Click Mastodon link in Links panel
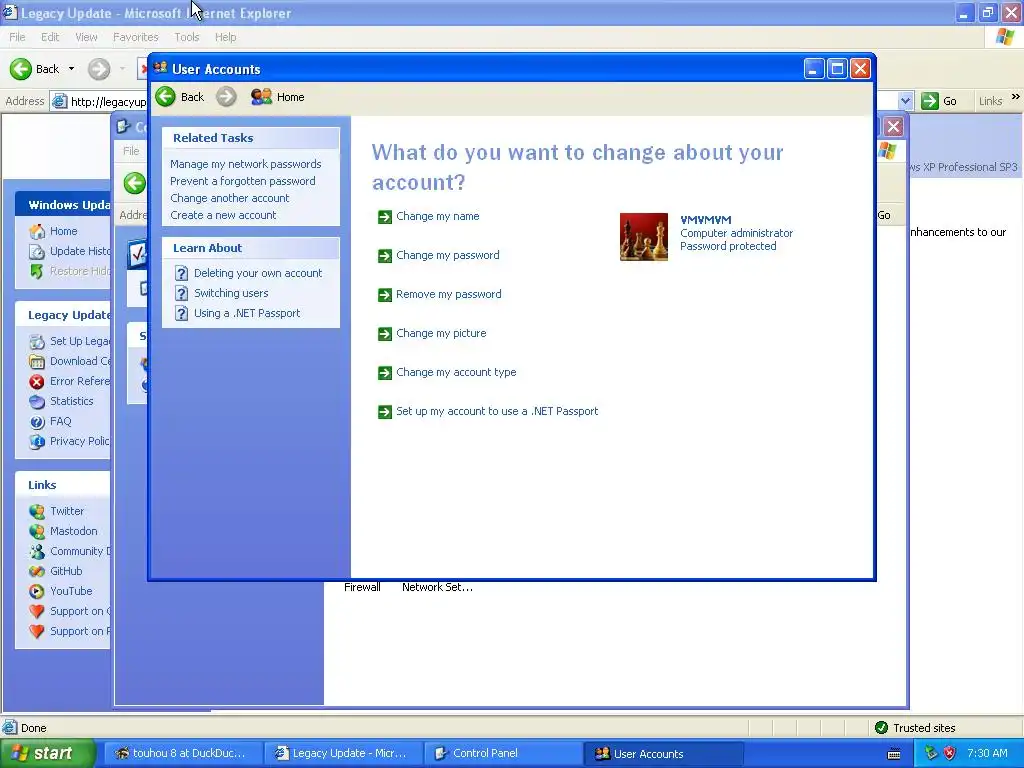 74,532
